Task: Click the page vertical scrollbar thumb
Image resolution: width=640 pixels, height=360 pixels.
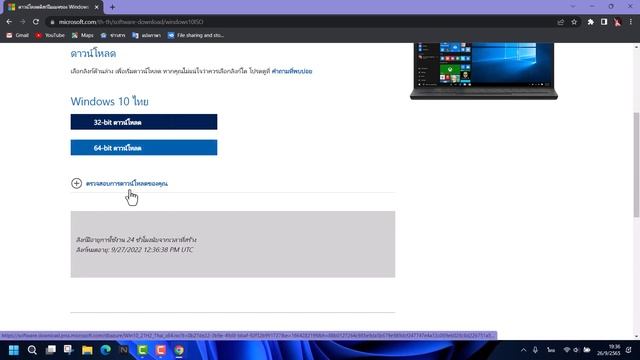Action: [x=636, y=164]
